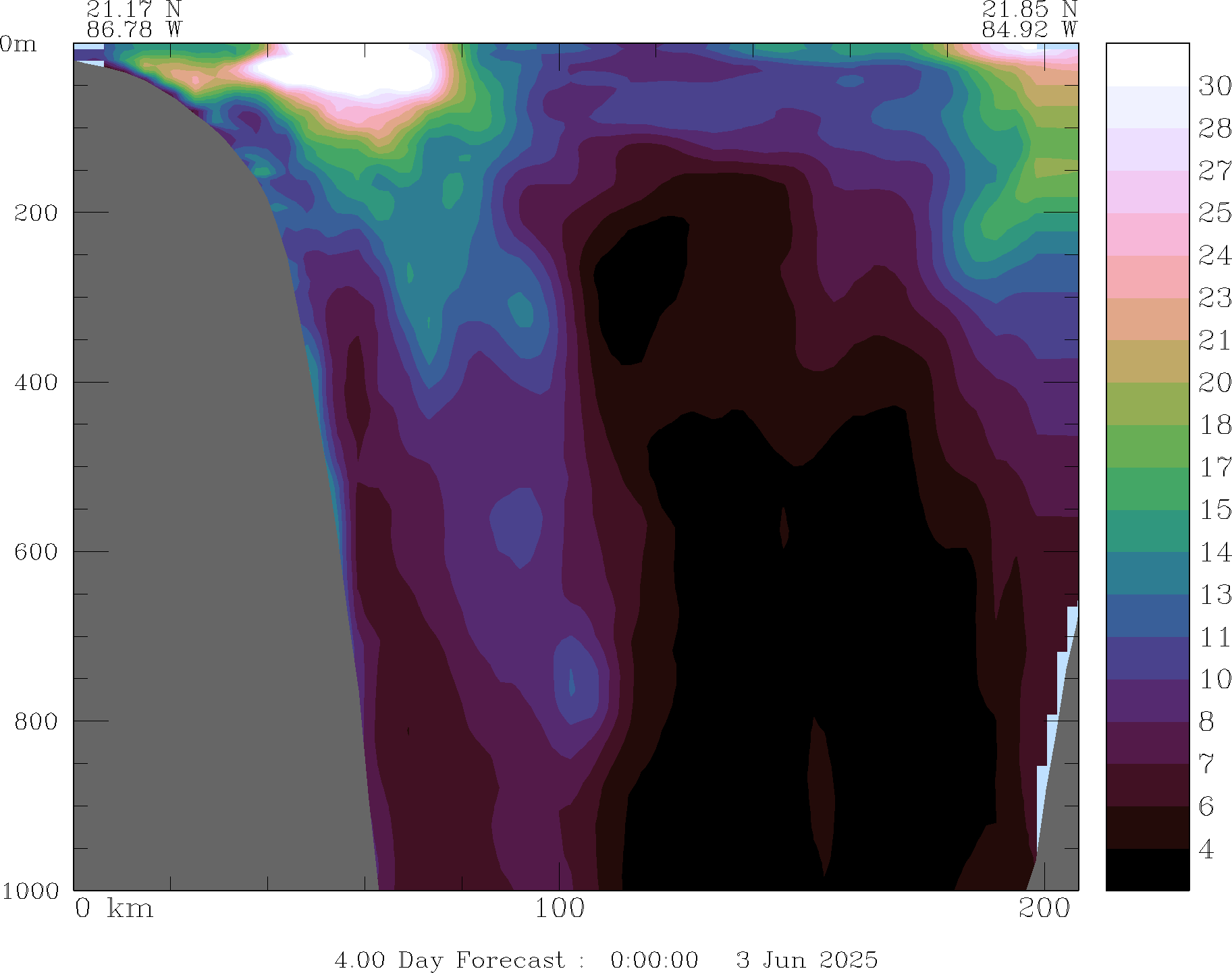Viewport: 1232px width, 973px height.
Task: Click the black swatch at the colorbar bottom
Action: 1147,869
